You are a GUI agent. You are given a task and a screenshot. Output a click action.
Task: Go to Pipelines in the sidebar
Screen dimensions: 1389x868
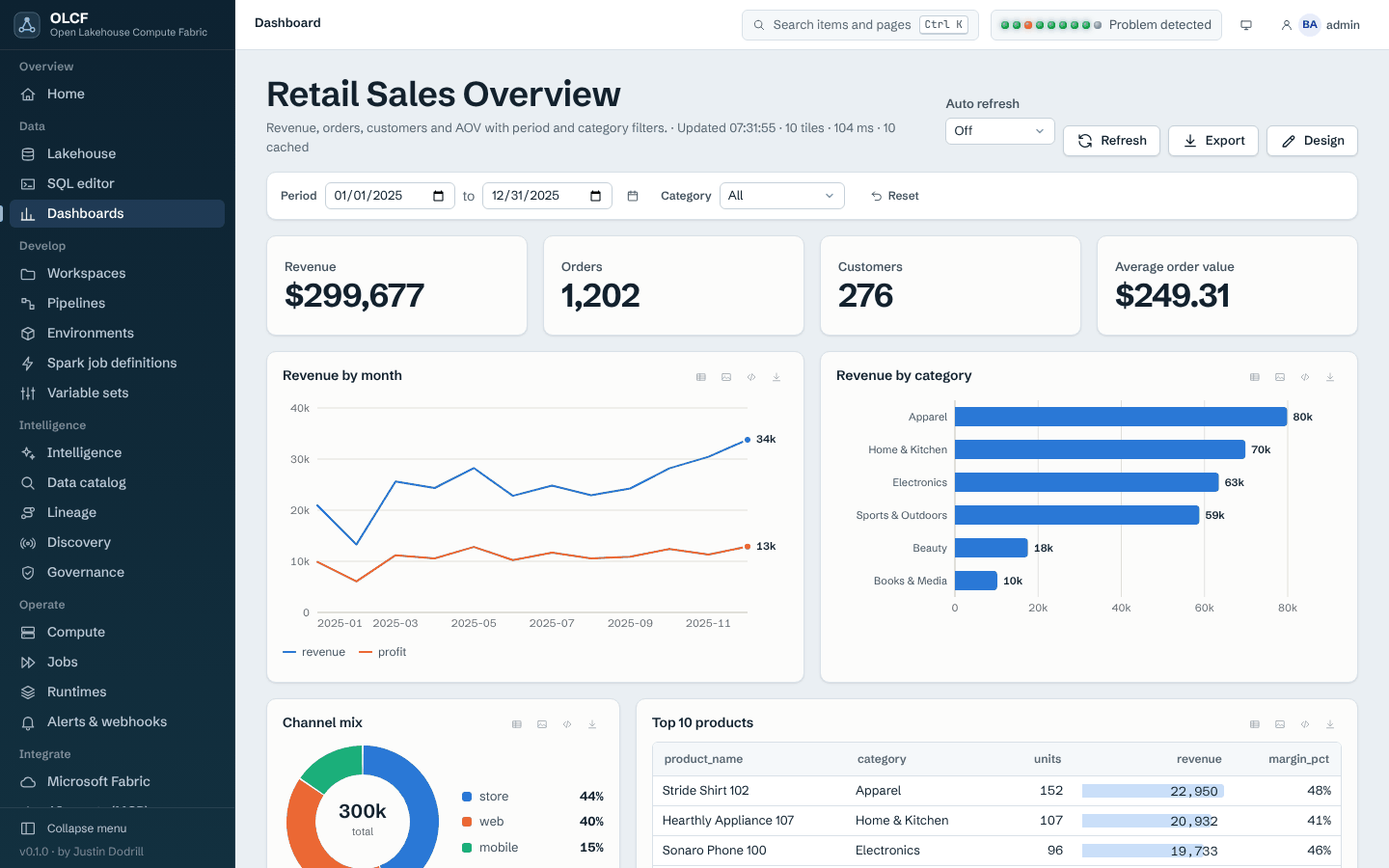tap(117, 303)
